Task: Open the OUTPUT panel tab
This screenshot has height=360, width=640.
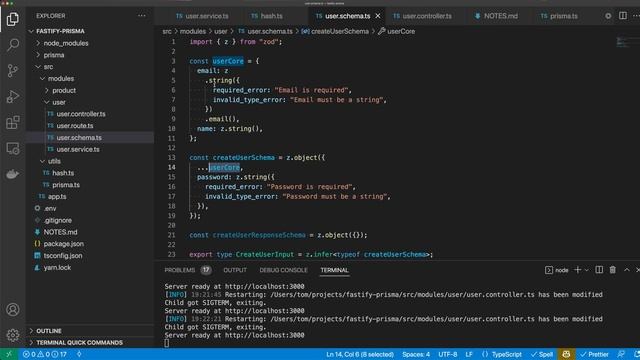Action: [235, 270]
